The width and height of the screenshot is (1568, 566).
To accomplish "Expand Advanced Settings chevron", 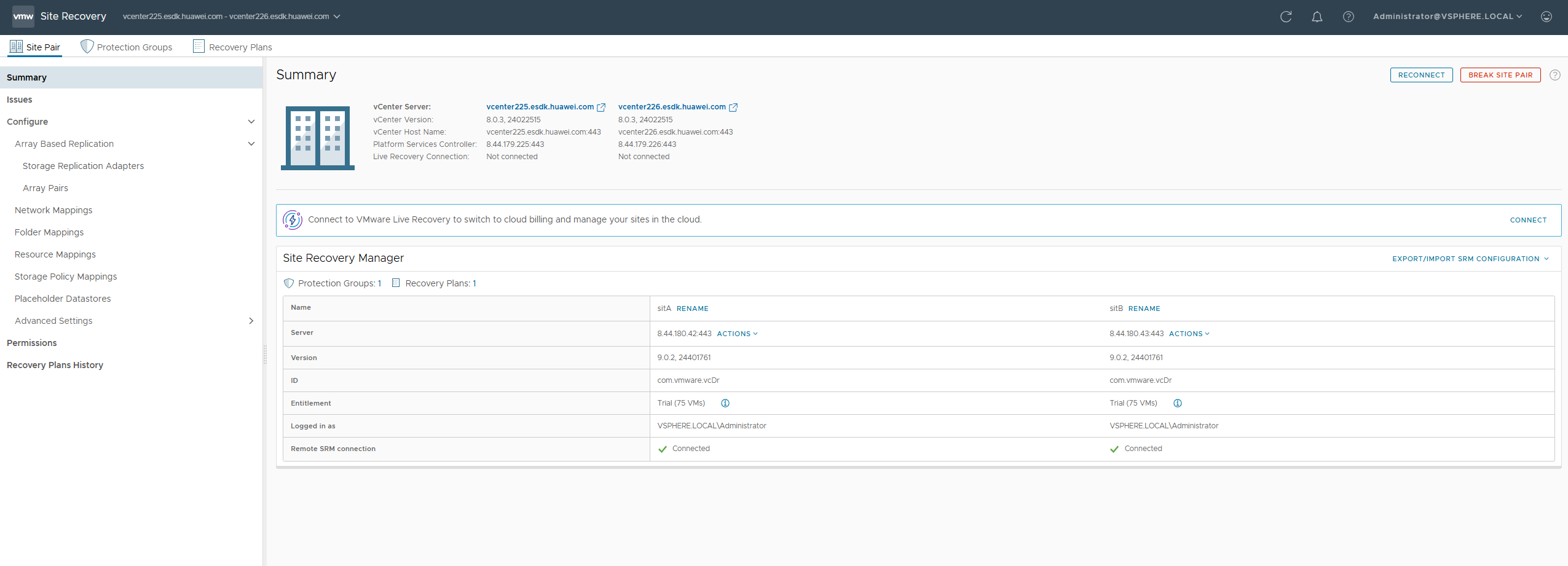I will [x=251, y=321].
